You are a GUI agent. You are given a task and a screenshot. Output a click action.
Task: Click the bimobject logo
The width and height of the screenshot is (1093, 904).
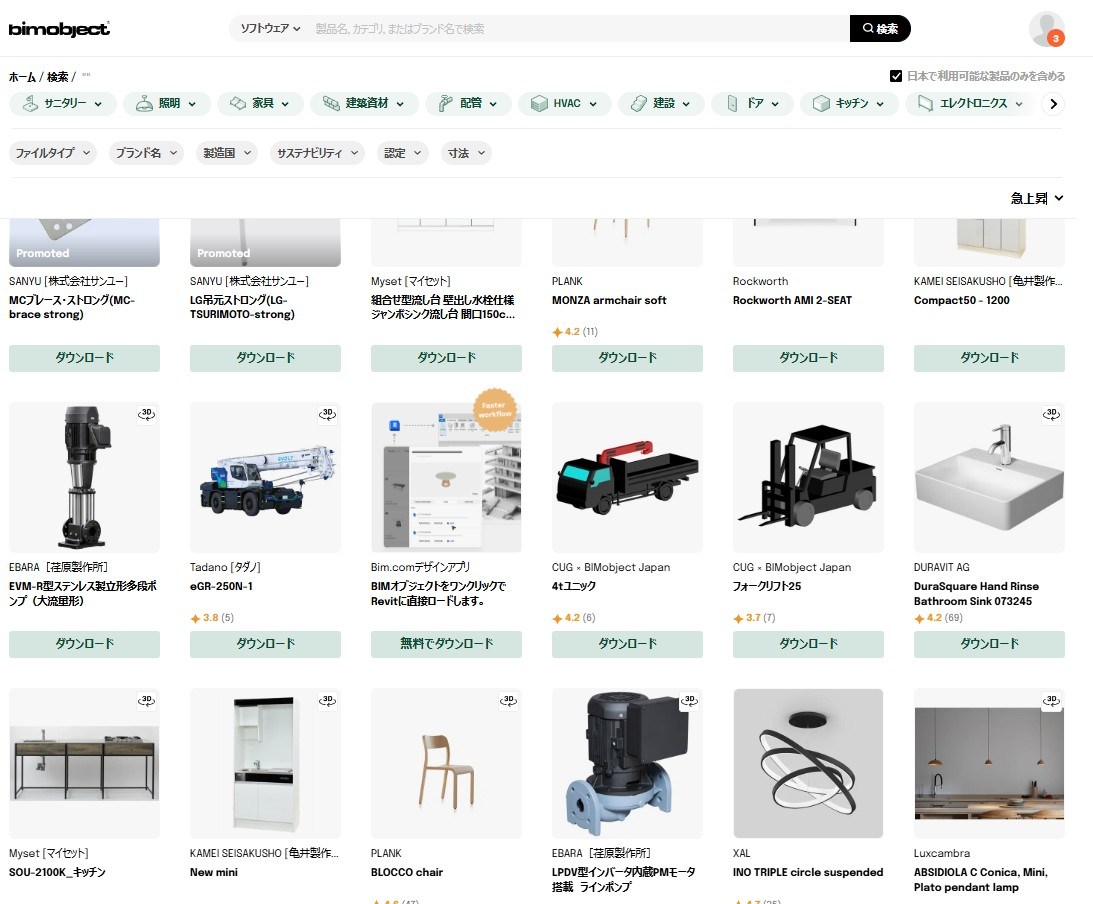pos(59,29)
